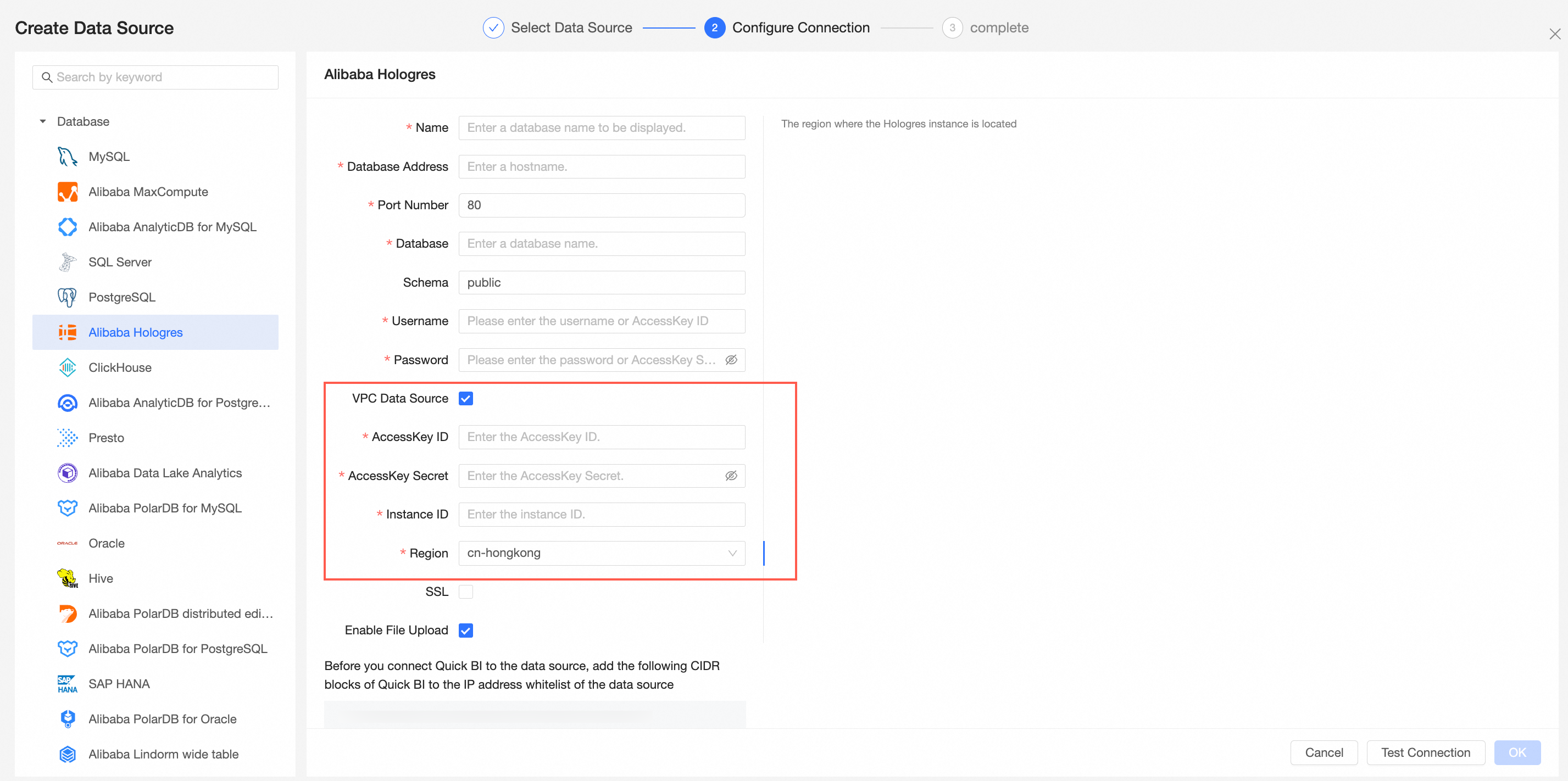Select Alibaba Data Lake Analytics entry
The height and width of the screenshot is (781, 1568).
pos(155,473)
